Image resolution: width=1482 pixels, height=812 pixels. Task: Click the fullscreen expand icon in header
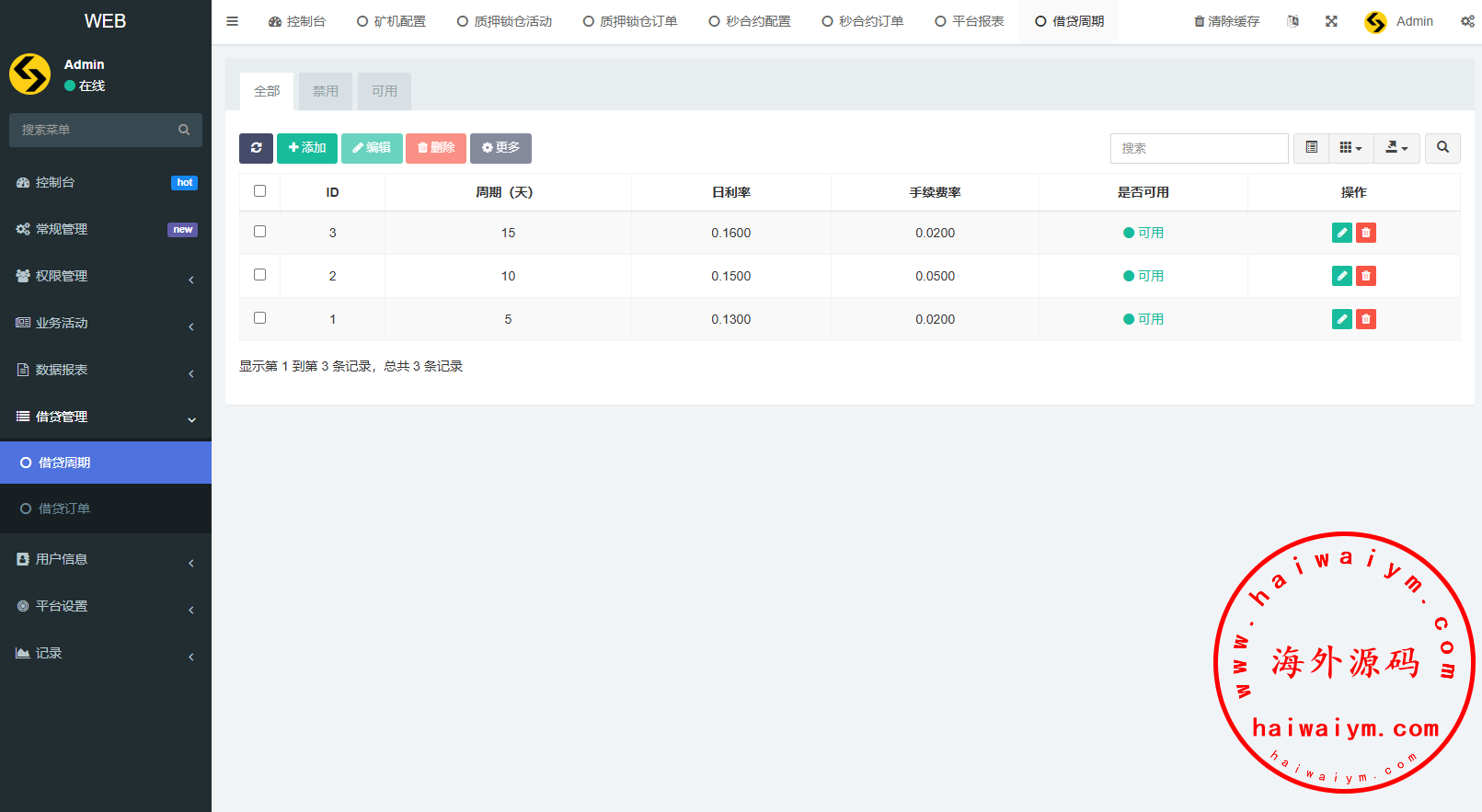[x=1331, y=21]
